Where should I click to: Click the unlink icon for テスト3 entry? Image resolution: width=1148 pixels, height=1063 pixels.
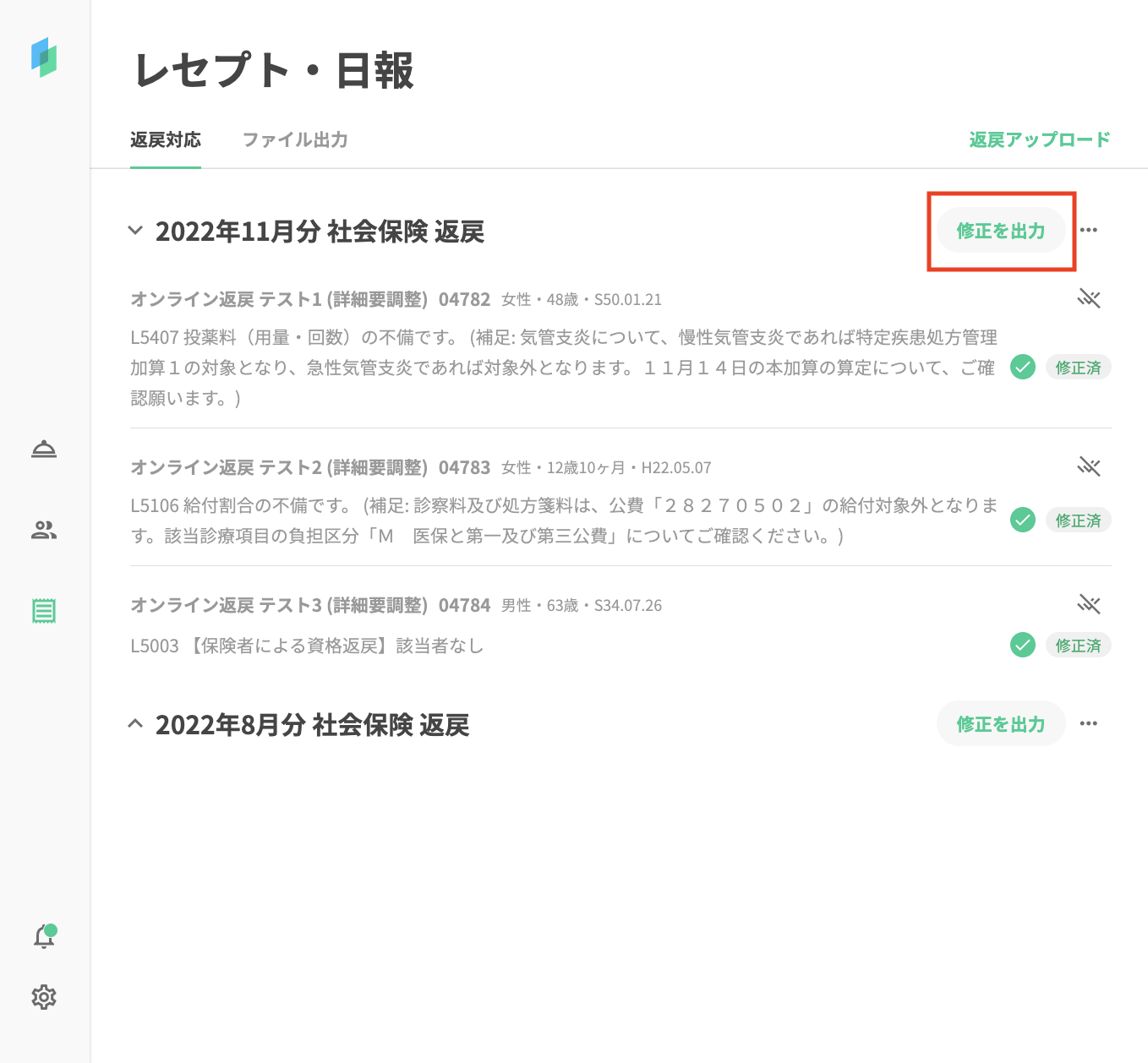click(x=1089, y=604)
